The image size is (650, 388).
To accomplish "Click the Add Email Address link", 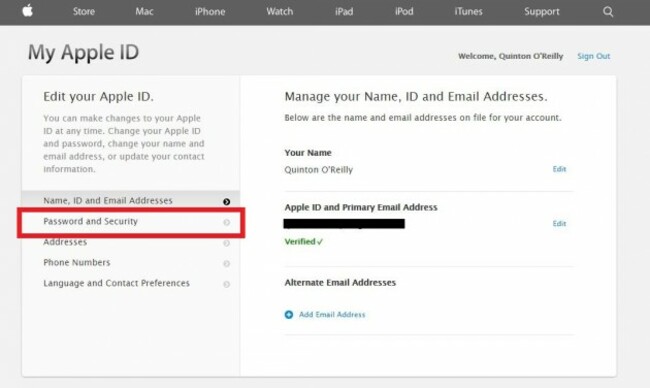I will click(x=332, y=315).
